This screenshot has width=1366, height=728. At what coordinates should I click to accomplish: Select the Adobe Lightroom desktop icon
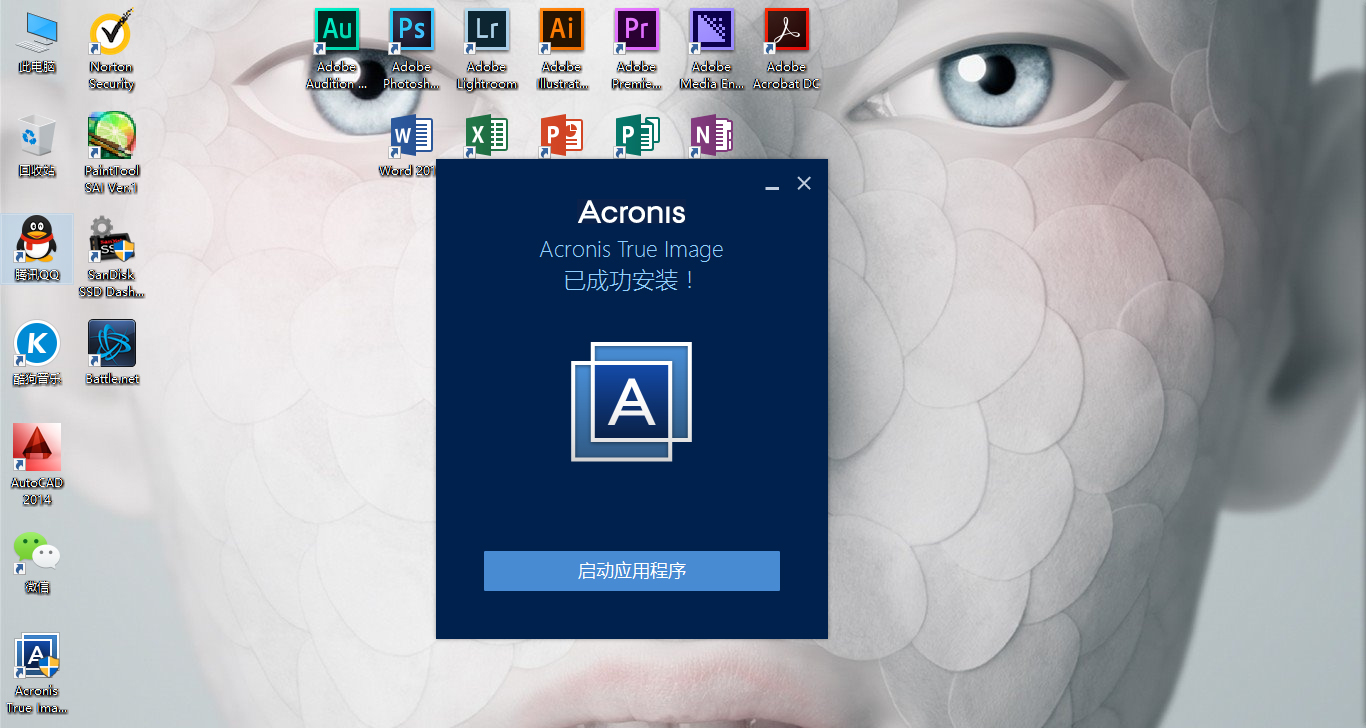[487, 49]
